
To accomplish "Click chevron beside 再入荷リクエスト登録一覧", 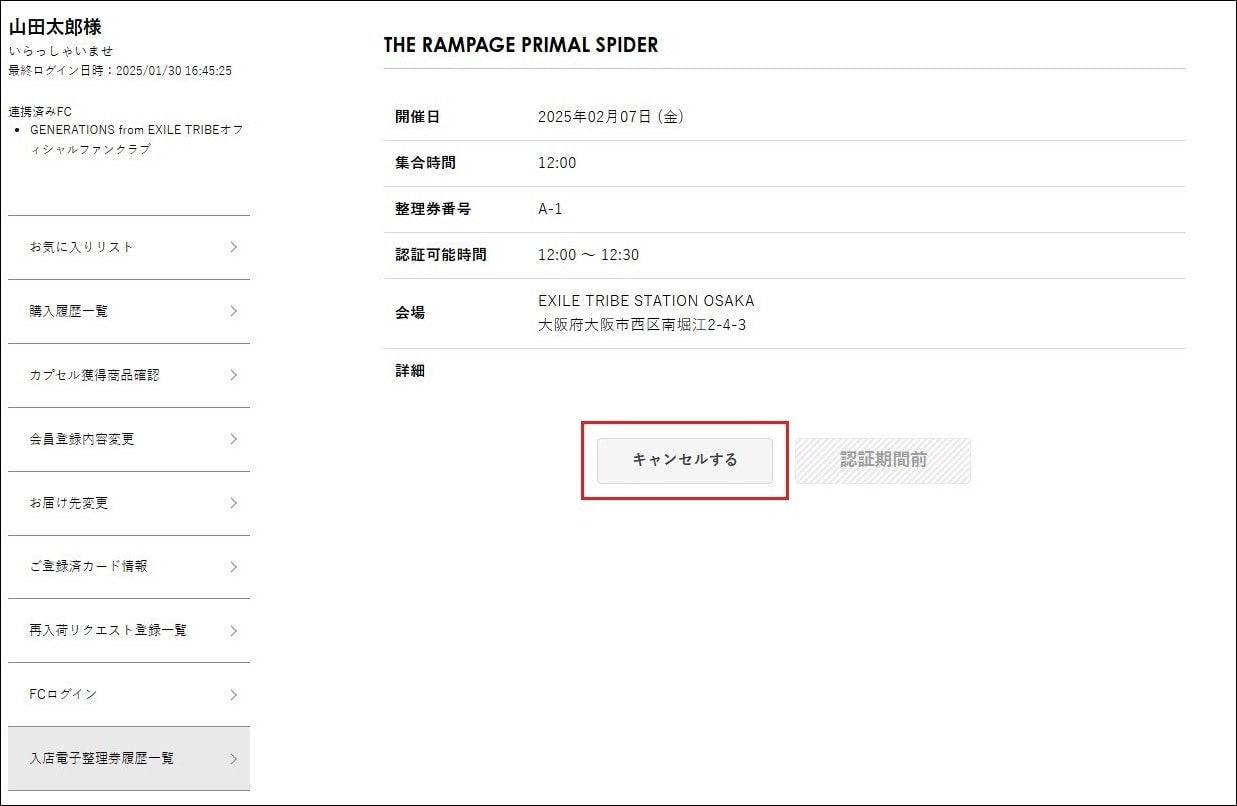I will 233,631.
